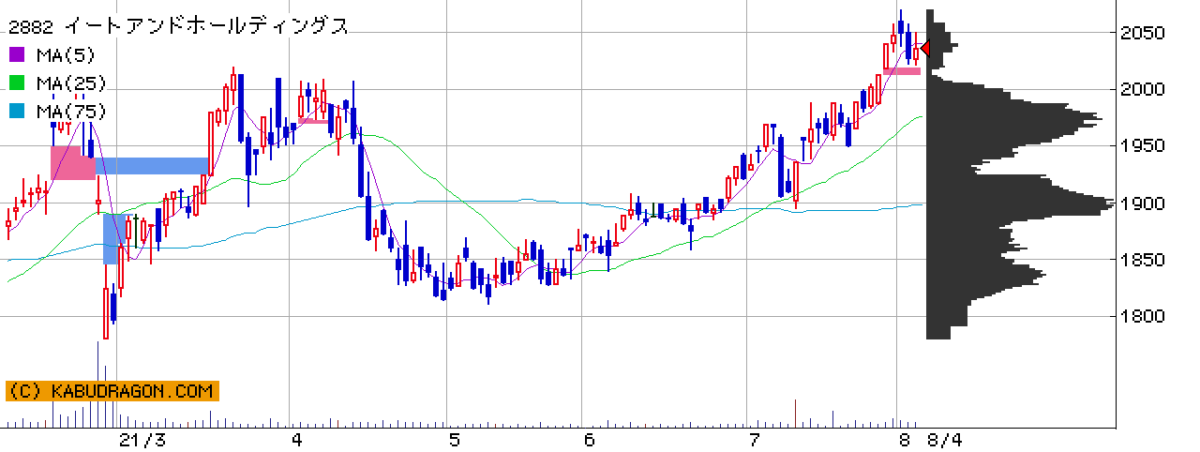This screenshot has width=1200, height=452.
Task: Click the volume profile peak near 1975
Action: tap(1015, 119)
